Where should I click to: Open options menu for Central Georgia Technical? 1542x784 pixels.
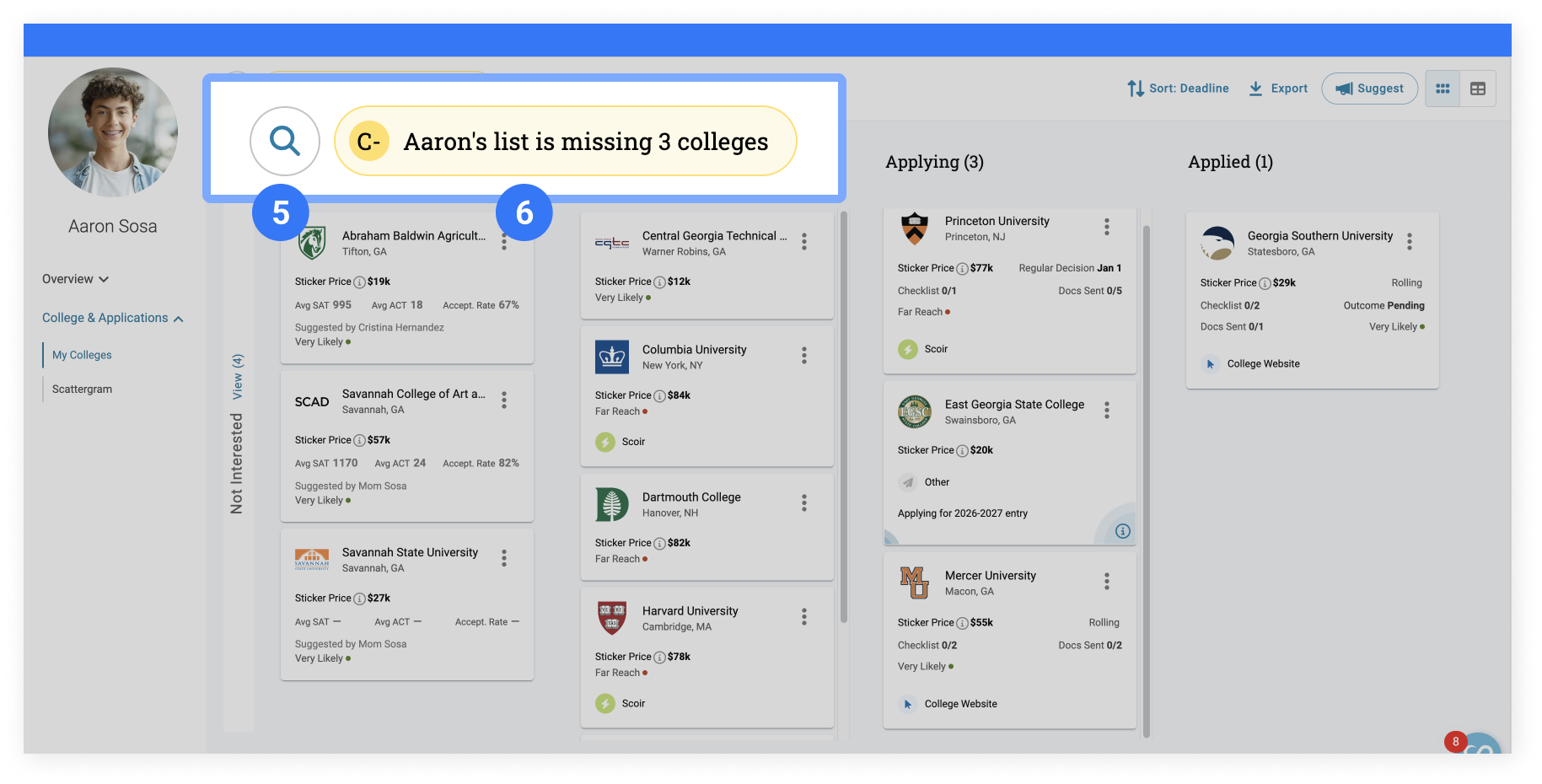point(804,242)
